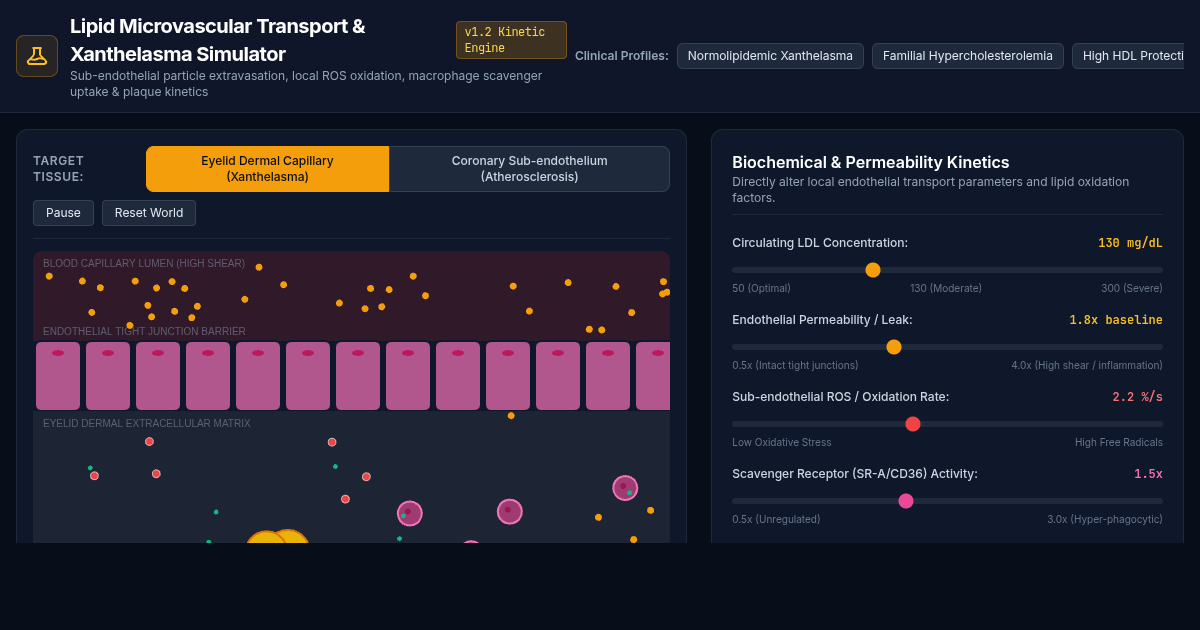
Task: Click the first endothelial cell in the barrier
Action: pyautogui.click(x=58, y=376)
